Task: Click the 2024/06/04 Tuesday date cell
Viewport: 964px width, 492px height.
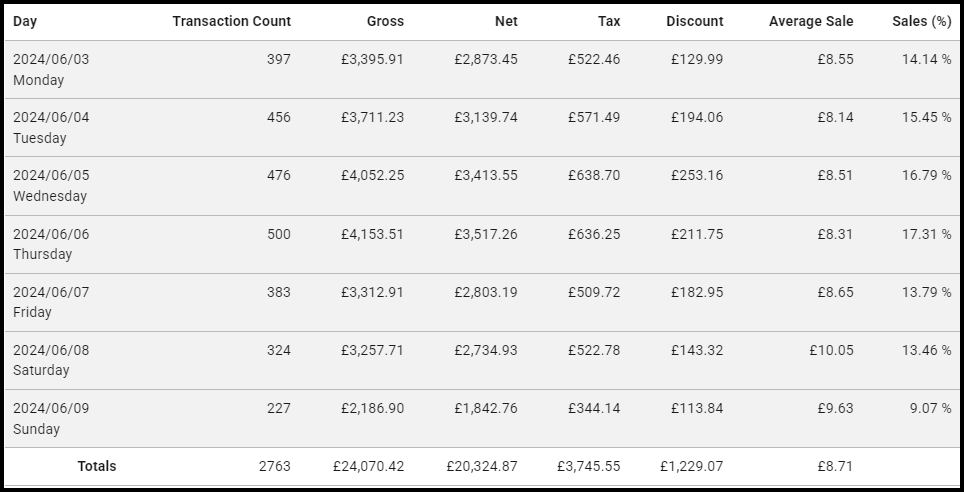Action: click(51, 127)
